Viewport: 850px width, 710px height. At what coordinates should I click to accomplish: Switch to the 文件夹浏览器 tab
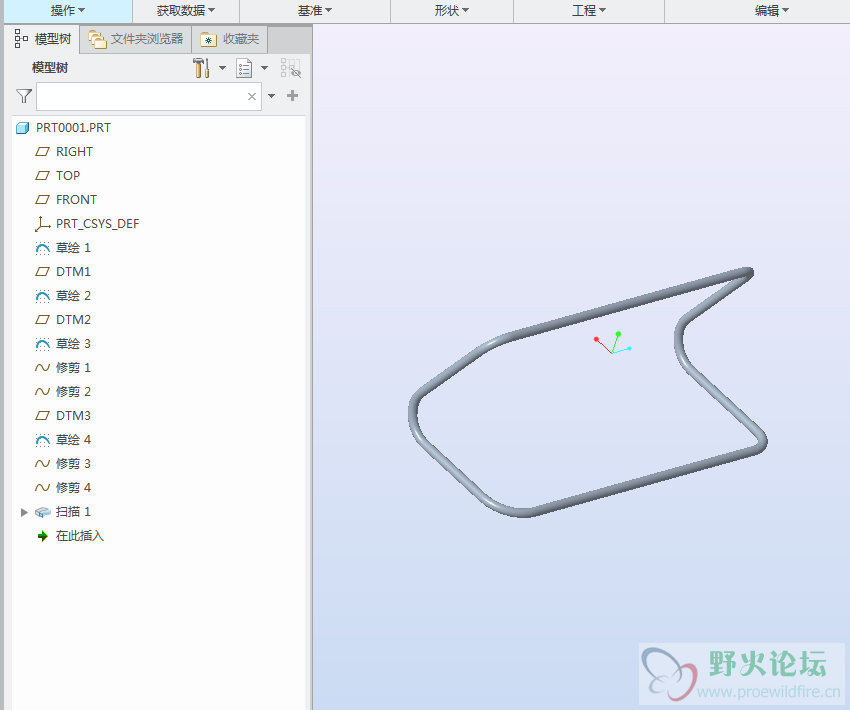tap(136, 39)
